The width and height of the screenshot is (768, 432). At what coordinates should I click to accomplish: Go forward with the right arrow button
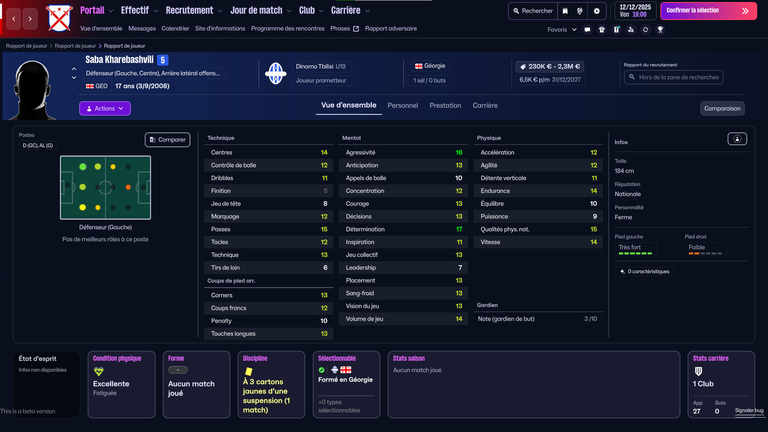point(30,19)
